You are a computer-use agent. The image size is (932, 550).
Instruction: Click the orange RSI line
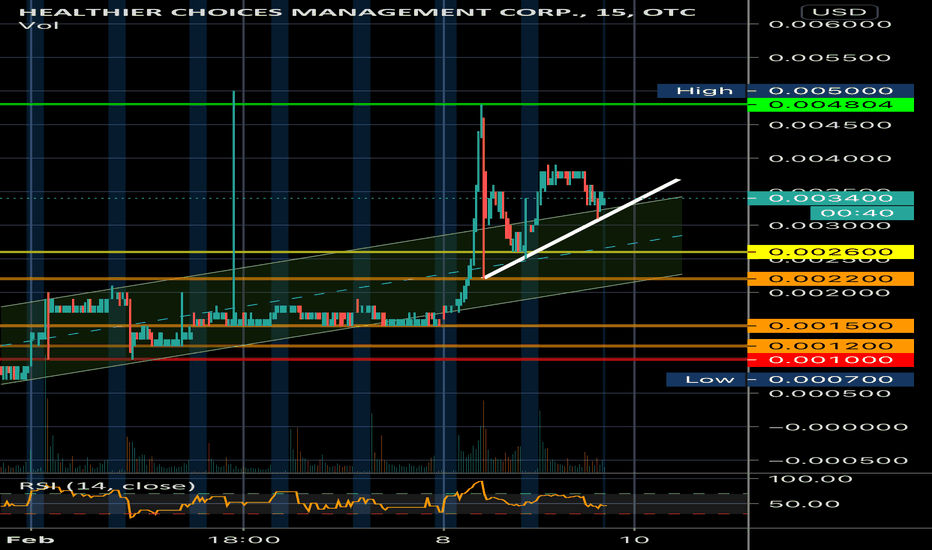[x=303, y=501]
